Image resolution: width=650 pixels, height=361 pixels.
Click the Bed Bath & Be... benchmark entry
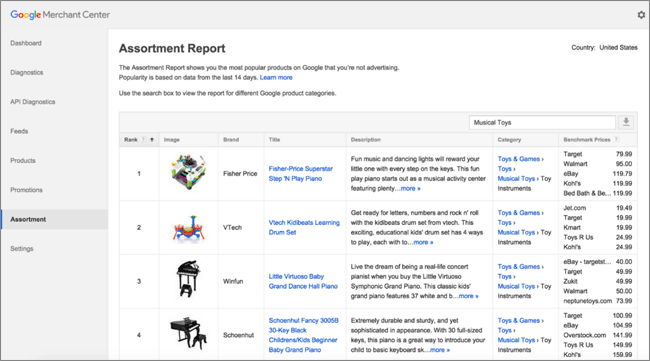click(598, 194)
